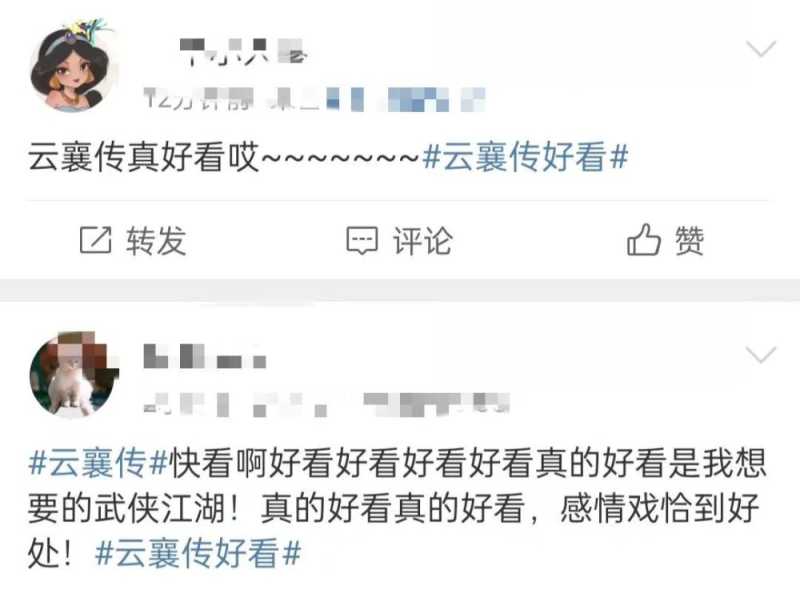Tap the comment speech bubble icon
Image resolution: width=800 pixels, height=590 pixels.
point(362,240)
